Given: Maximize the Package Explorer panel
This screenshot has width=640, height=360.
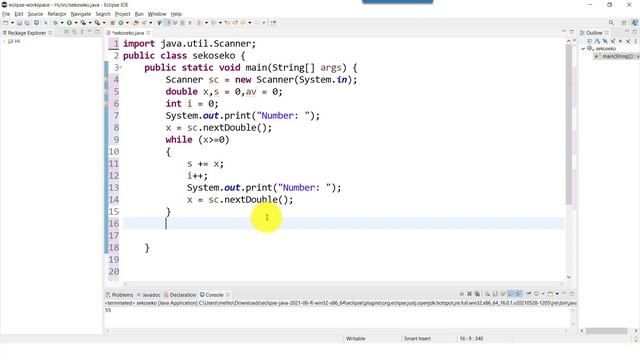Looking at the screenshot, I should pos(97,32).
